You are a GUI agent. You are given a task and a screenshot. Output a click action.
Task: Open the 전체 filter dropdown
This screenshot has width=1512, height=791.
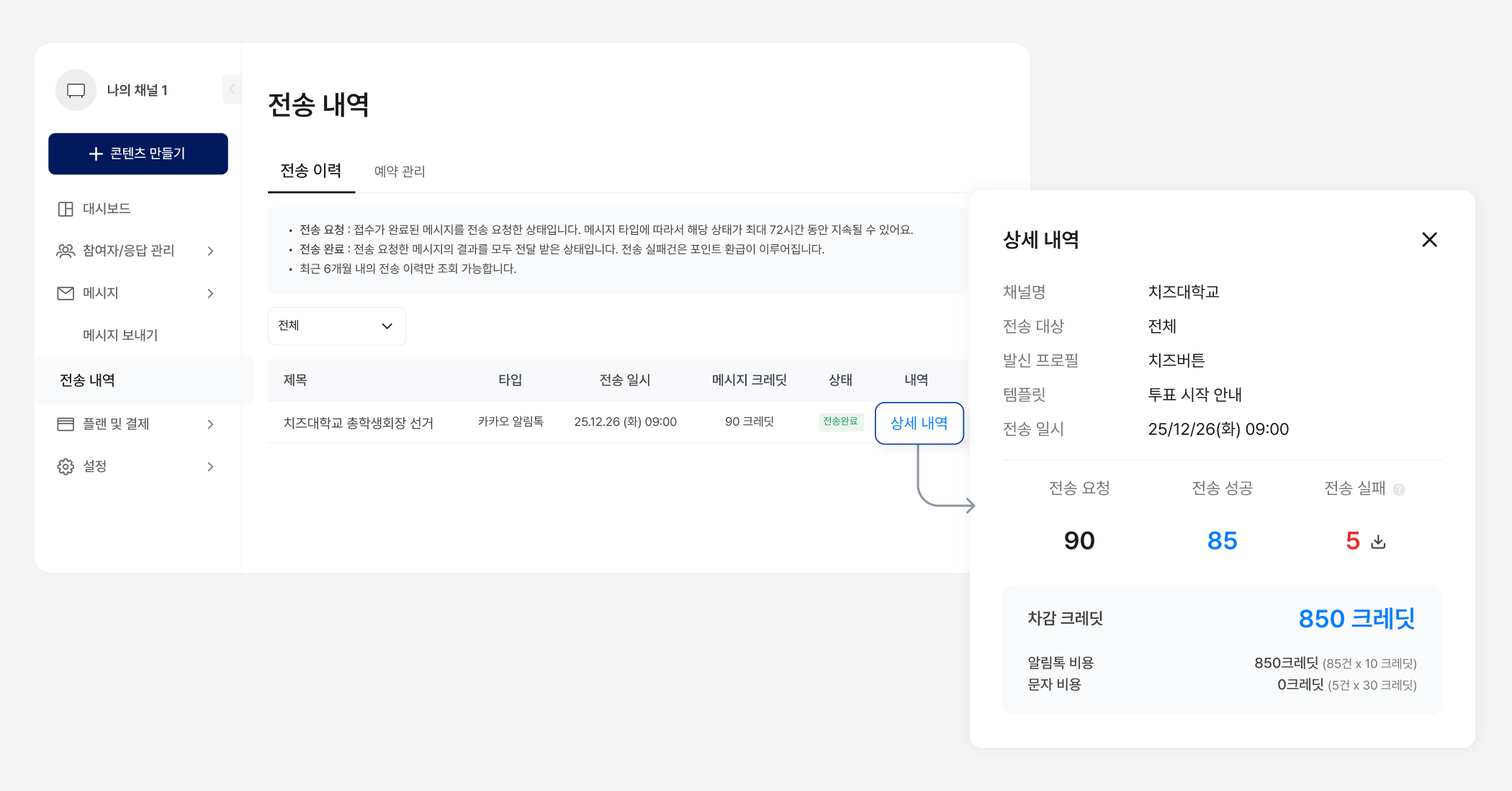pyautogui.click(x=336, y=326)
